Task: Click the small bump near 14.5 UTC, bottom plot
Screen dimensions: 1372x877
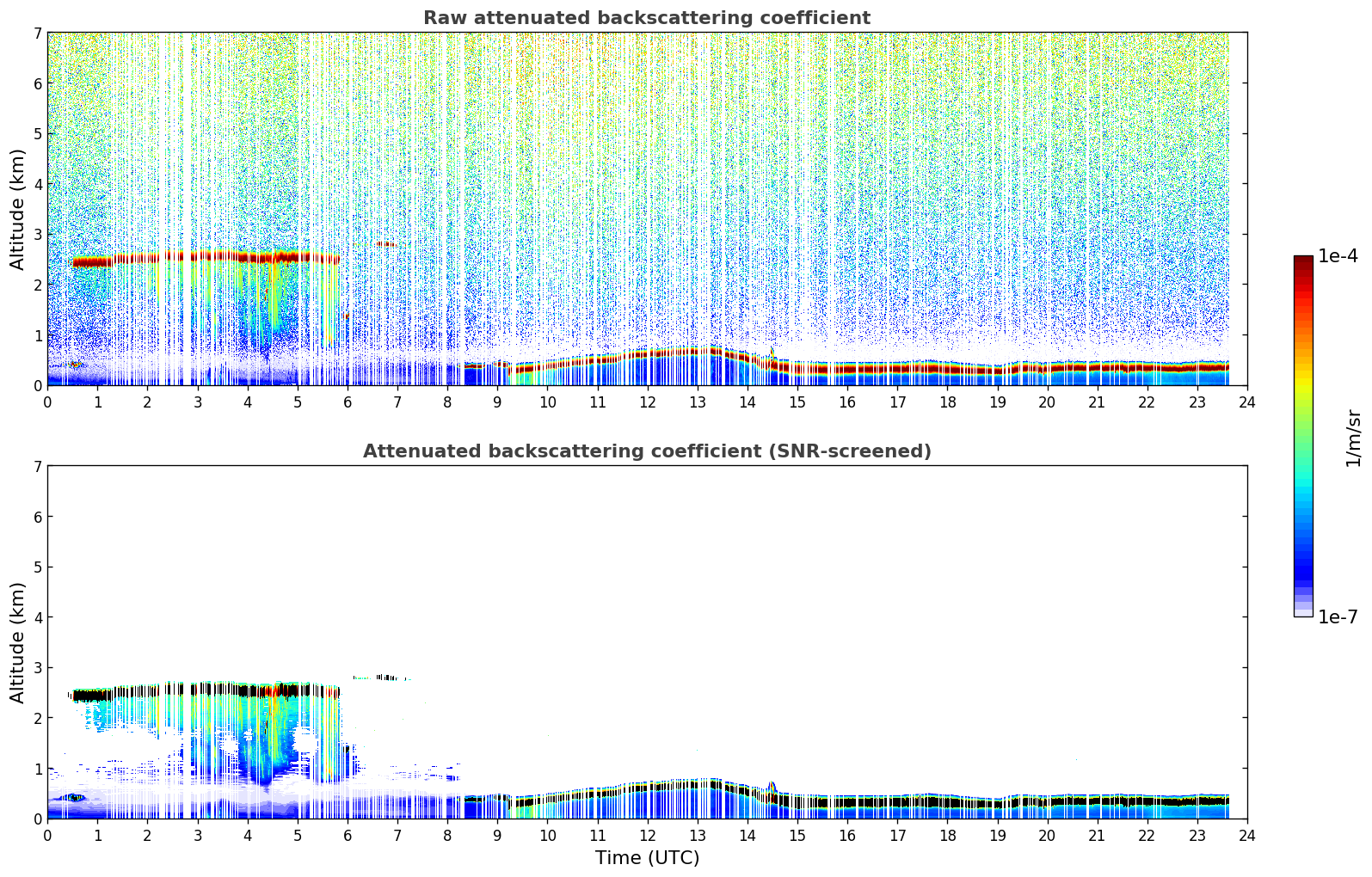Action: point(772,786)
